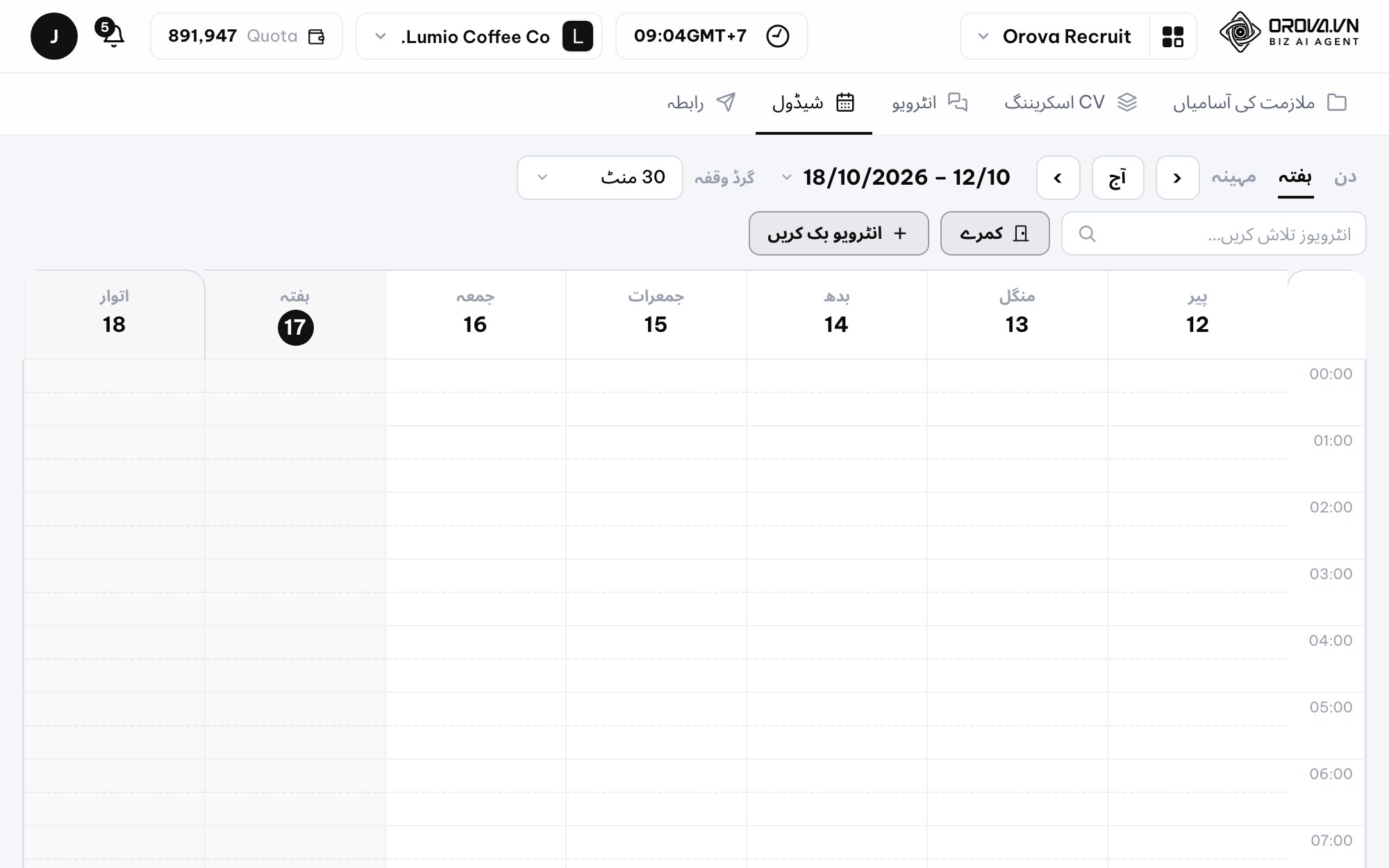Switch to مہینہ month view

(x=1233, y=177)
